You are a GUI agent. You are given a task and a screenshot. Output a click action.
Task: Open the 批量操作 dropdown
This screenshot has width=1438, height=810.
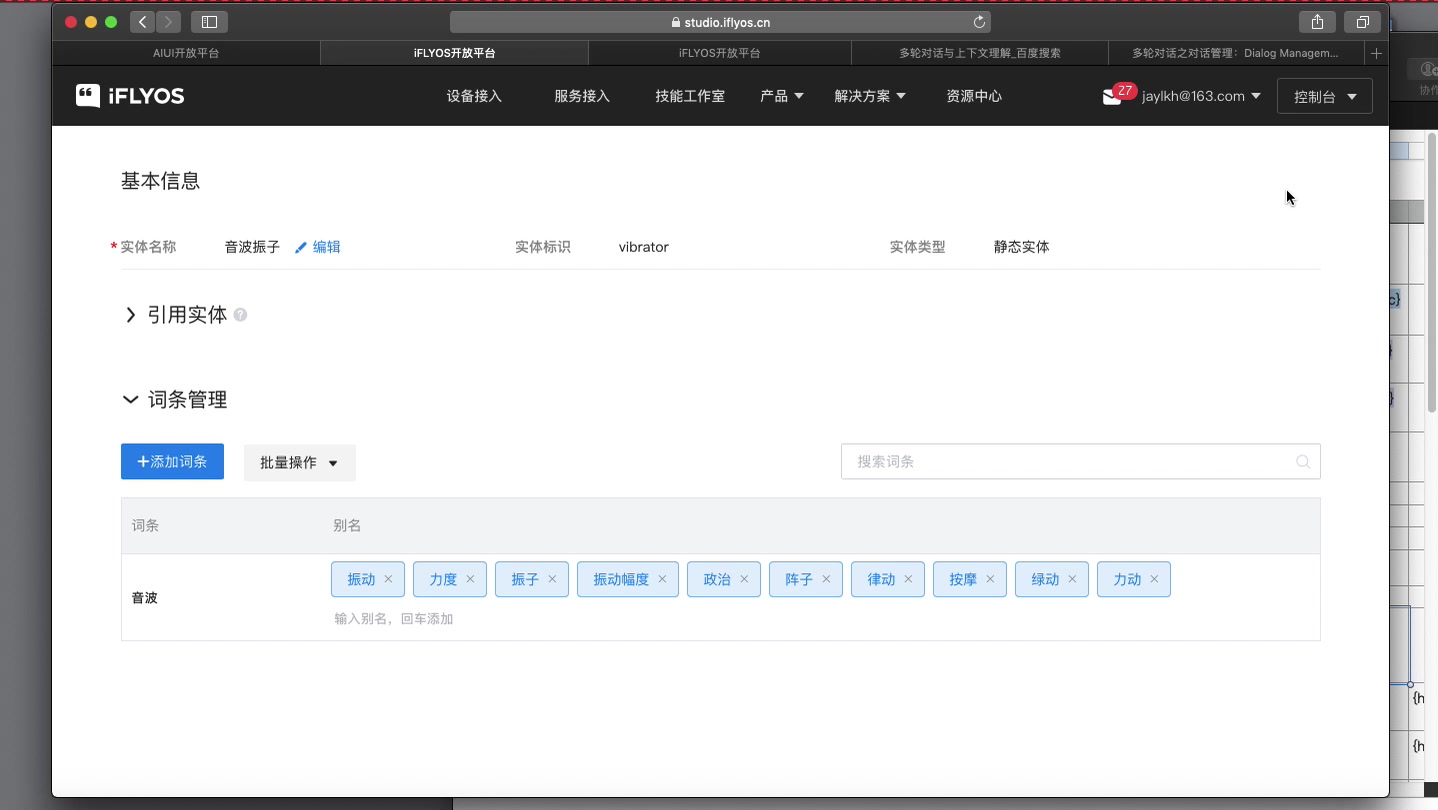pyautogui.click(x=300, y=462)
